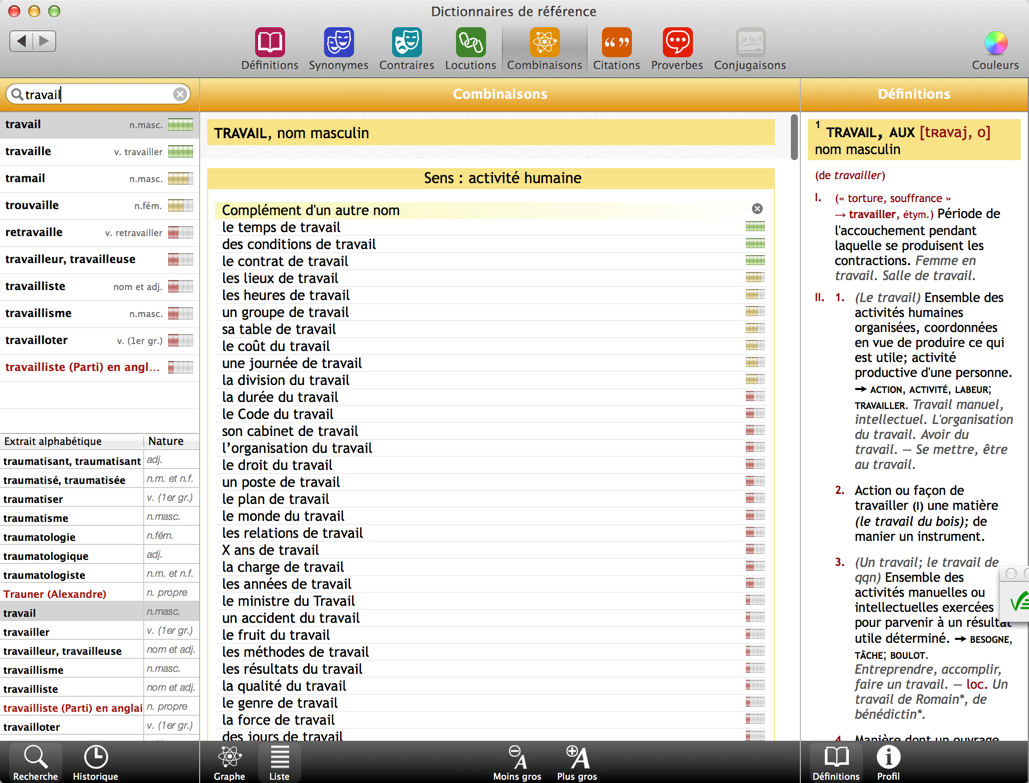Select 'travailleur, travailleuse' search result
Screen dimensions: 1029x783
coord(99,259)
